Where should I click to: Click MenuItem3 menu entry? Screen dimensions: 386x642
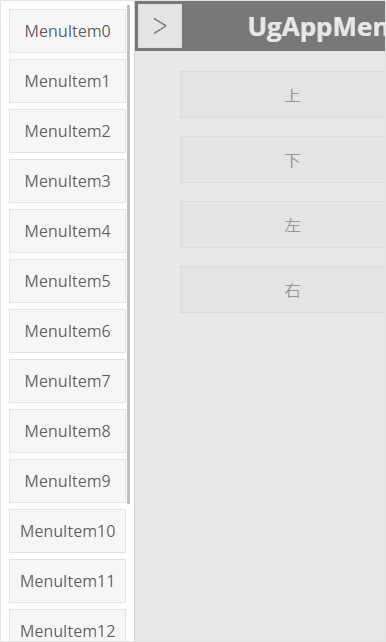click(68, 181)
